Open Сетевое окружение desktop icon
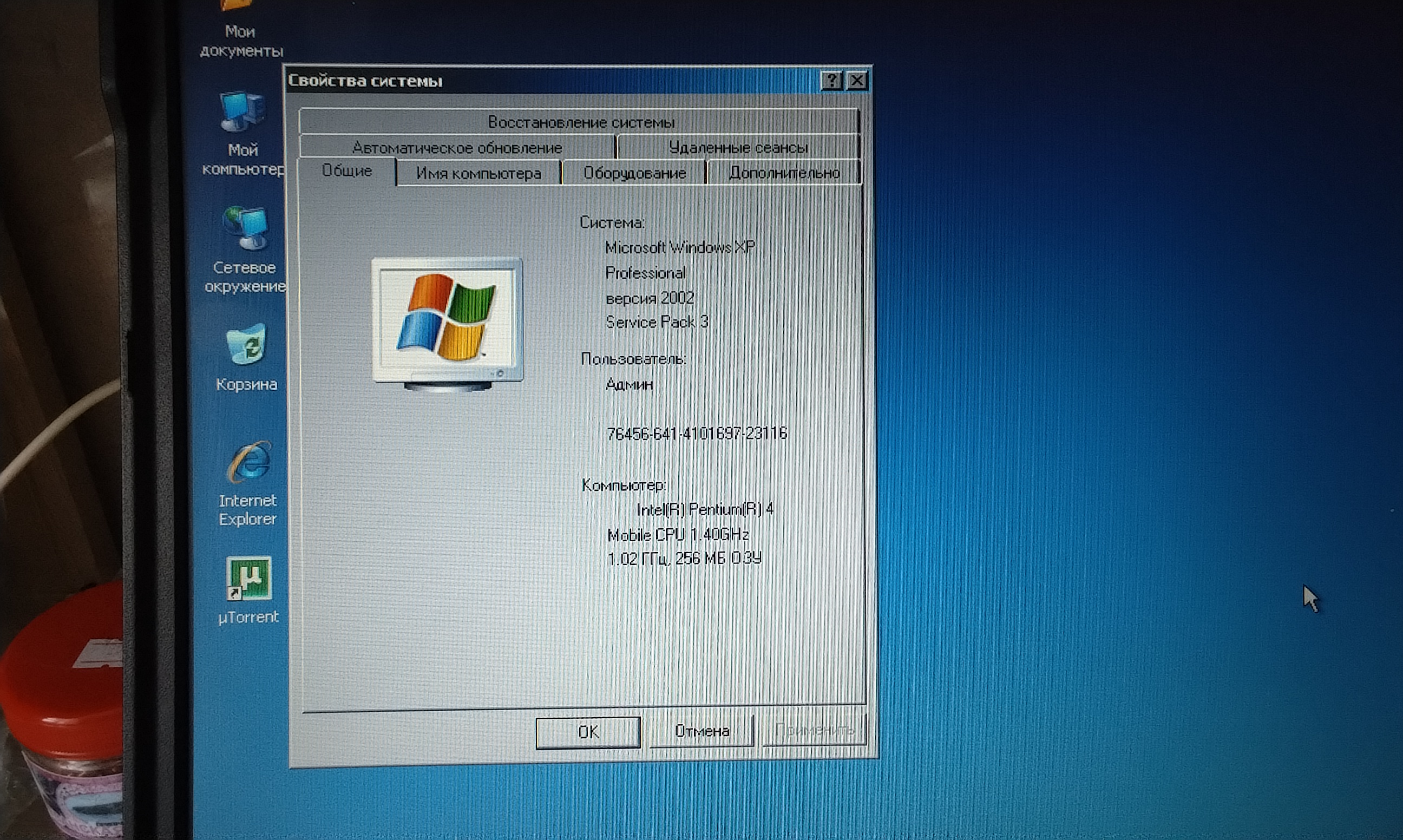 (245, 228)
